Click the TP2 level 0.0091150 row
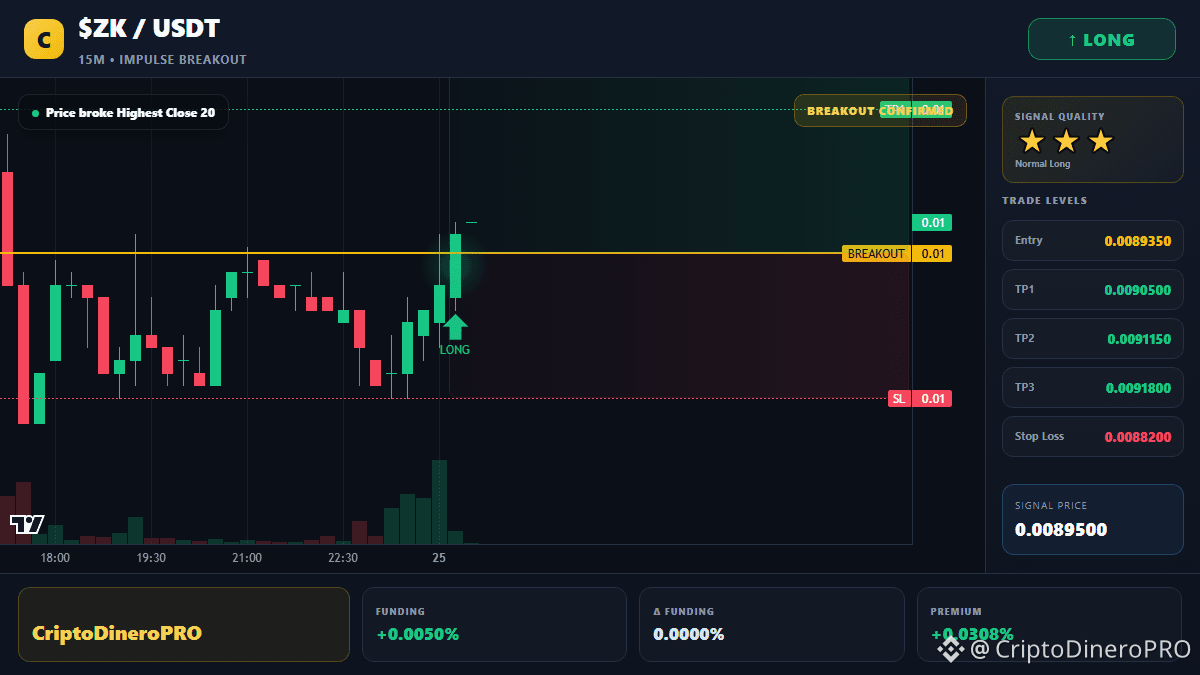This screenshot has height=675, width=1200. 1092,338
